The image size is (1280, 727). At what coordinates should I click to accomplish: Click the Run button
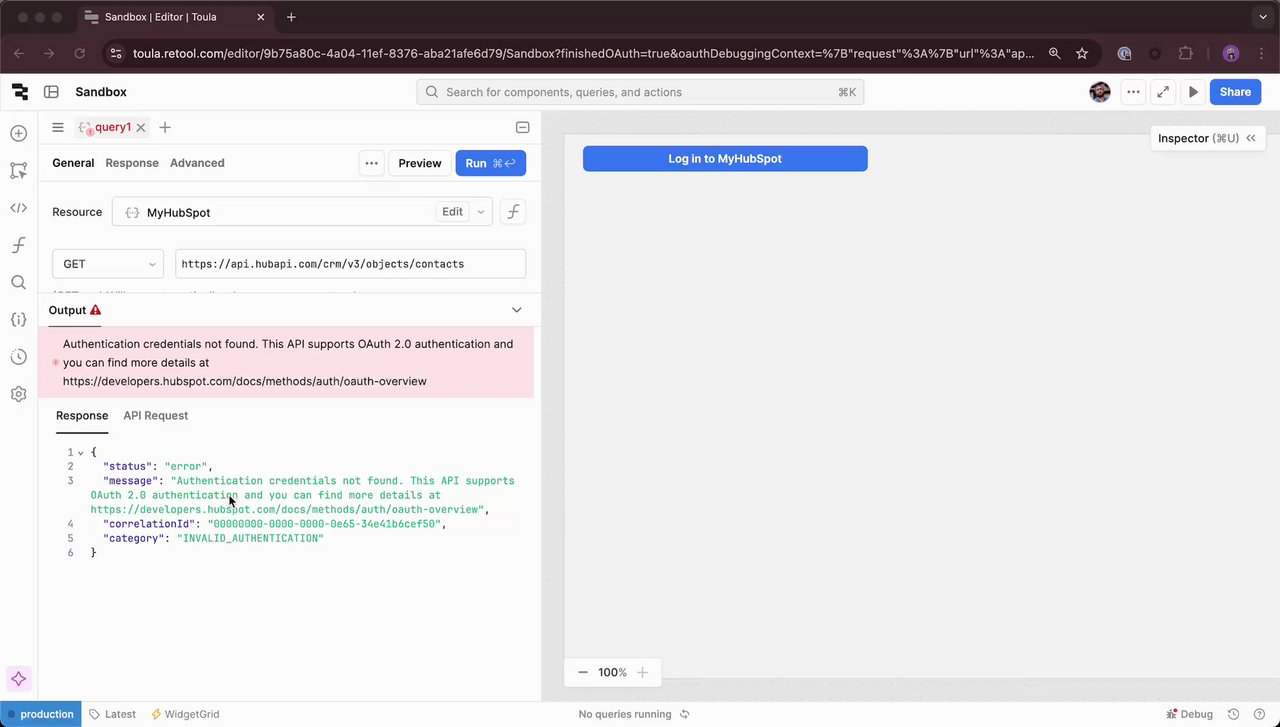point(491,163)
